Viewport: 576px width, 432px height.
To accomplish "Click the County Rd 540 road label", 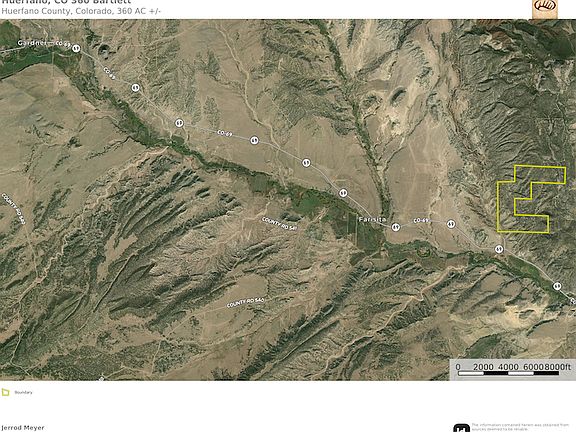I will click(x=245, y=303).
